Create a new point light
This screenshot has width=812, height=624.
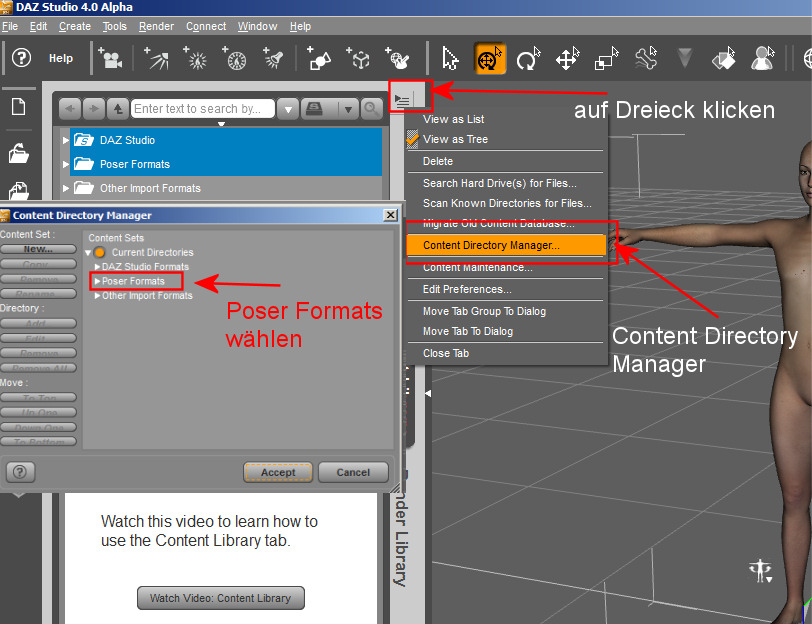(x=195, y=58)
